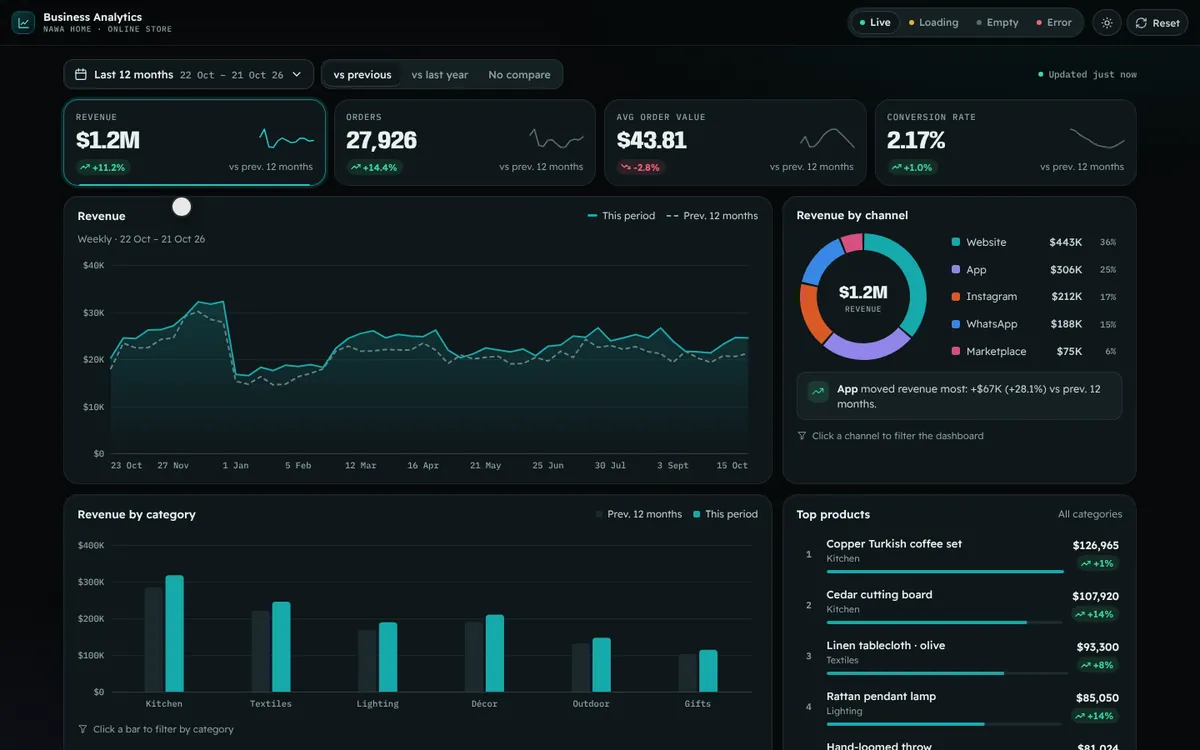Click the Updated just now status

pyautogui.click(x=1087, y=75)
